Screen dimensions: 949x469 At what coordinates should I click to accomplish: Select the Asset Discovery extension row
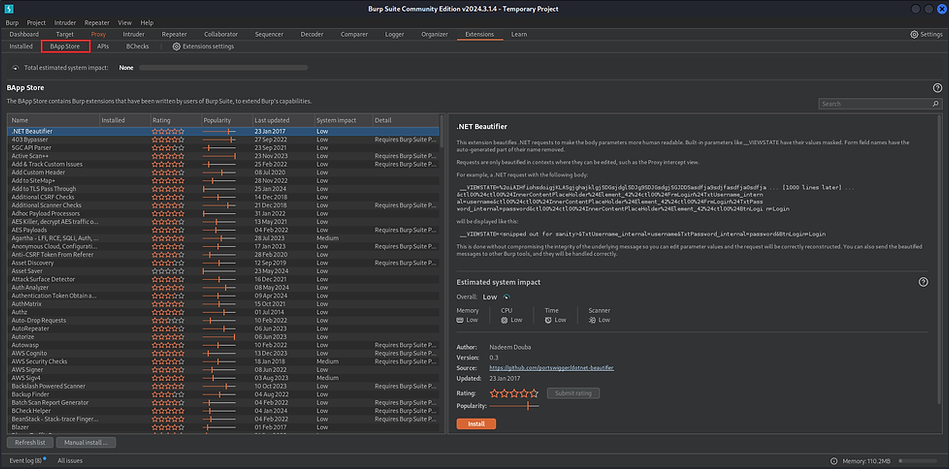pos(223,263)
